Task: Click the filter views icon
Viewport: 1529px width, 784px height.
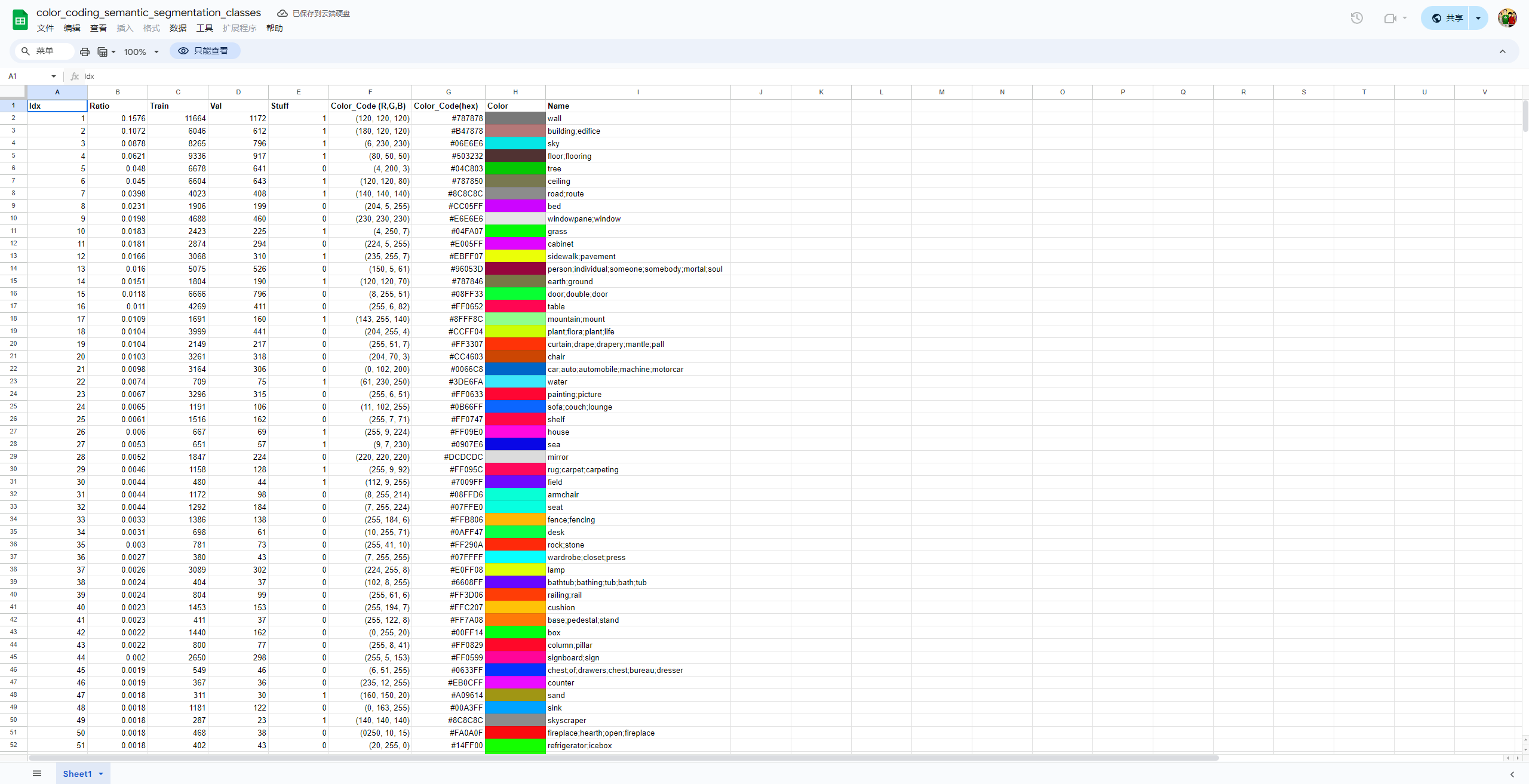Action: 103,52
